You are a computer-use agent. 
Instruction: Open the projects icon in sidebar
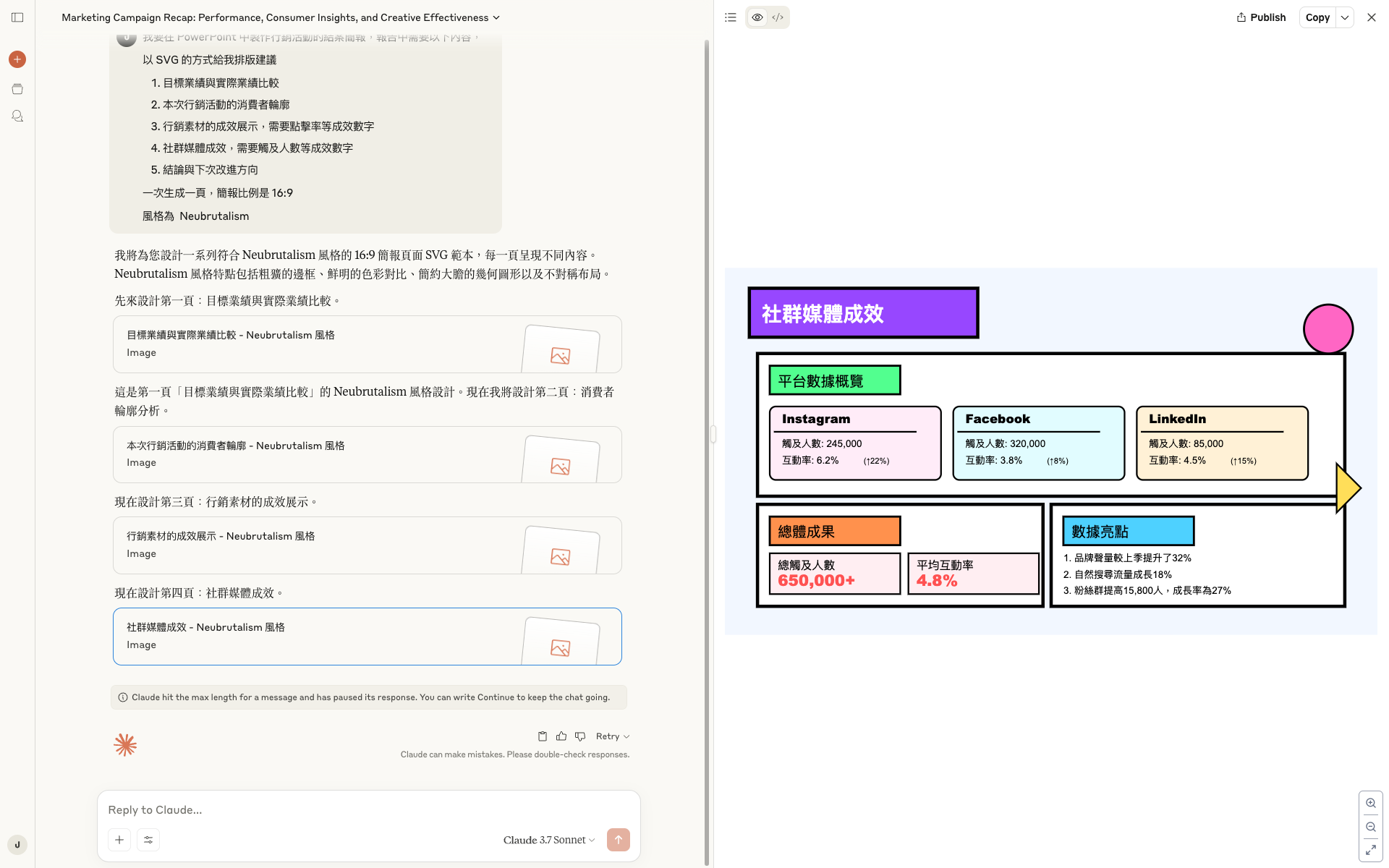(17, 89)
